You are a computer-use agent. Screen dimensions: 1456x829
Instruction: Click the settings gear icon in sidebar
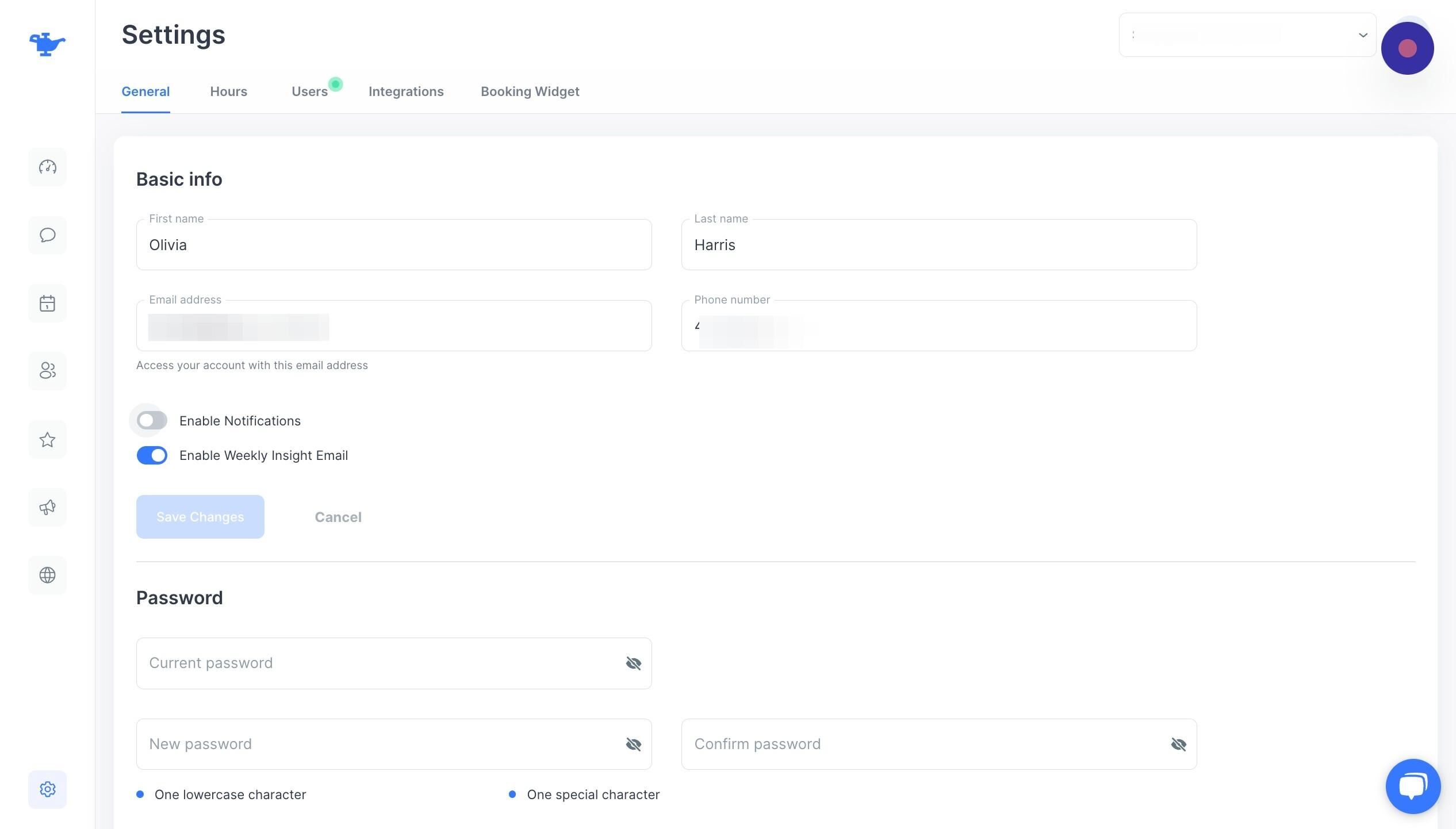pos(47,789)
